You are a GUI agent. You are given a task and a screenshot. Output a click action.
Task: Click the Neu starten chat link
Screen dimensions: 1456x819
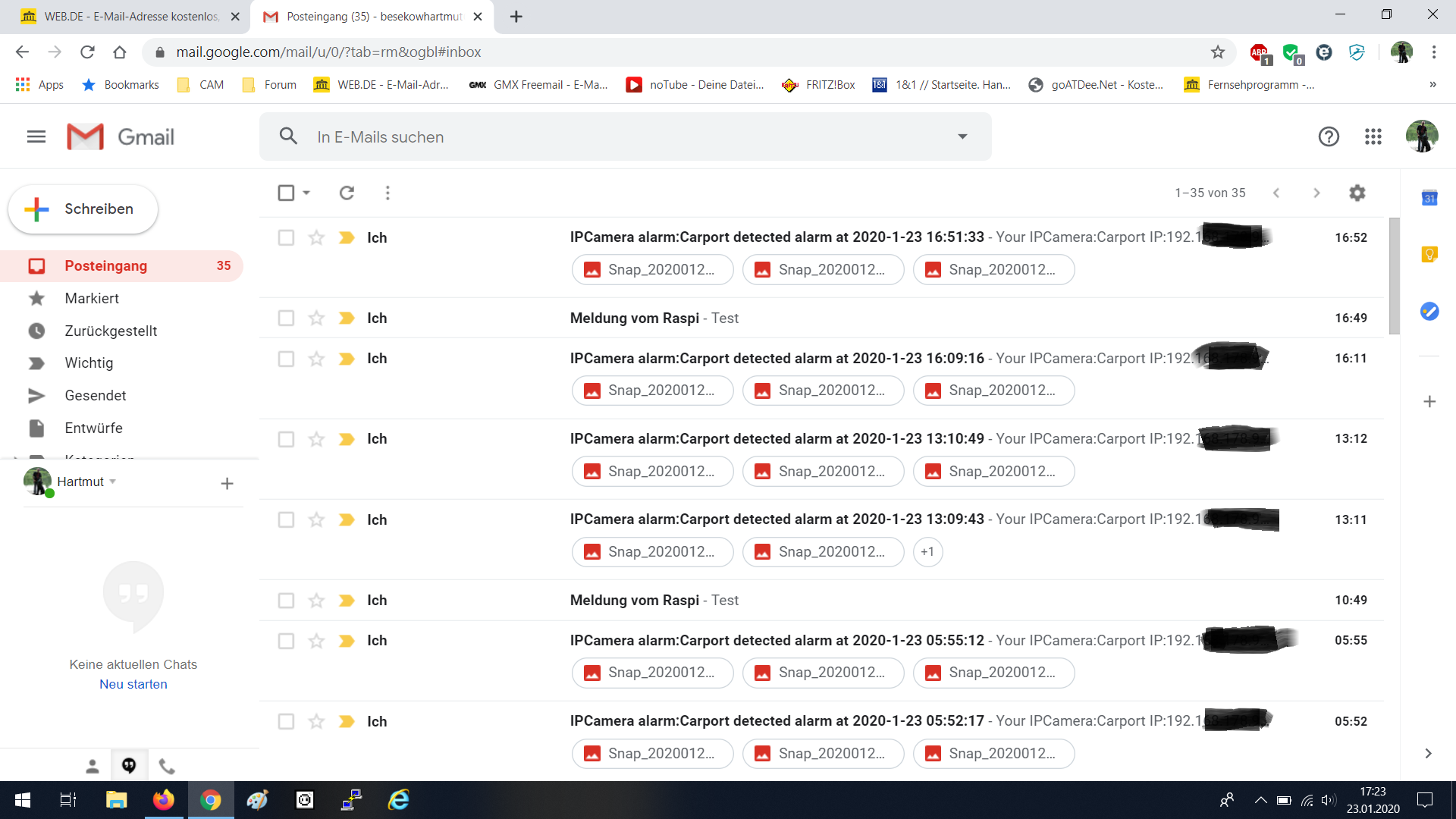(133, 684)
